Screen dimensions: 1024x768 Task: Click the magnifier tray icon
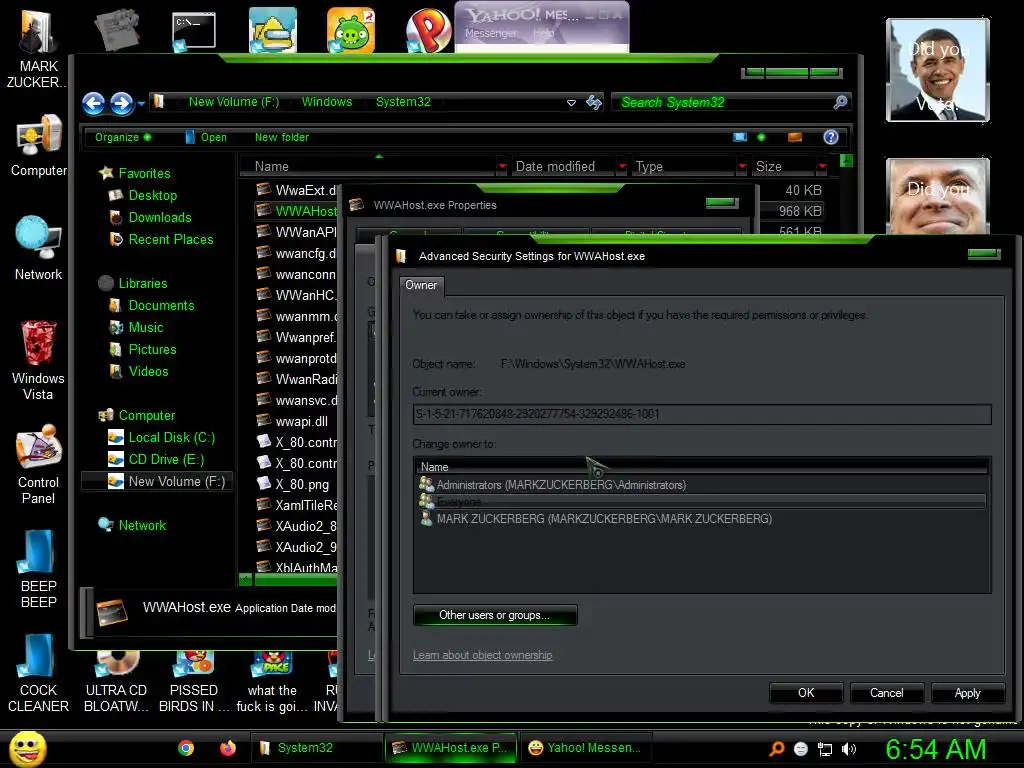(x=777, y=749)
